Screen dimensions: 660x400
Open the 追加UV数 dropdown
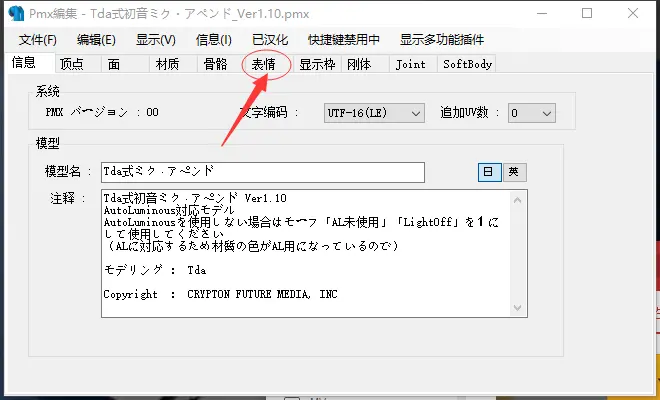tap(532, 113)
